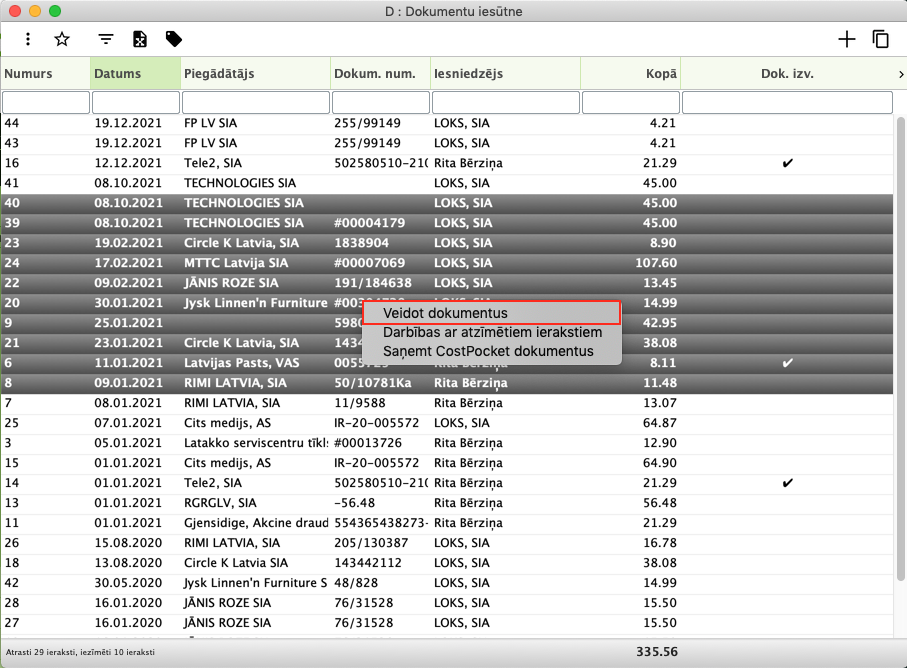Click amount 64.90 in row 15
Image resolution: width=907 pixels, height=668 pixels.
point(659,463)
